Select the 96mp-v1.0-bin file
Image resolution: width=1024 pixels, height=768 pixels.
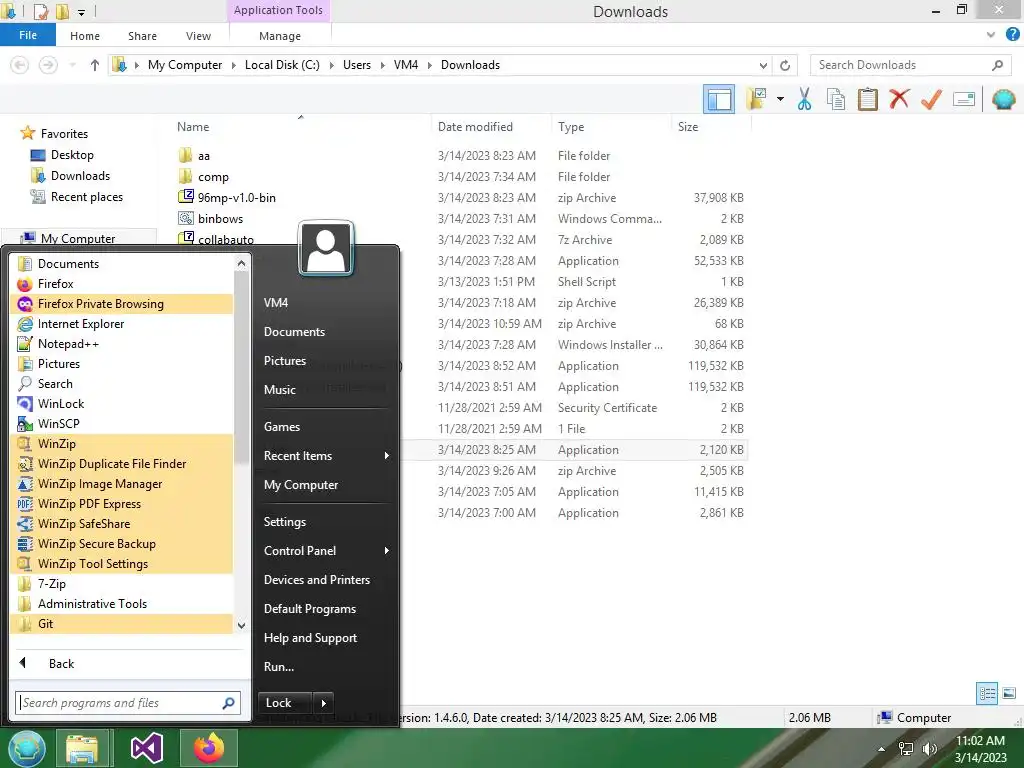pyautogui.click(x=236, y=198)
